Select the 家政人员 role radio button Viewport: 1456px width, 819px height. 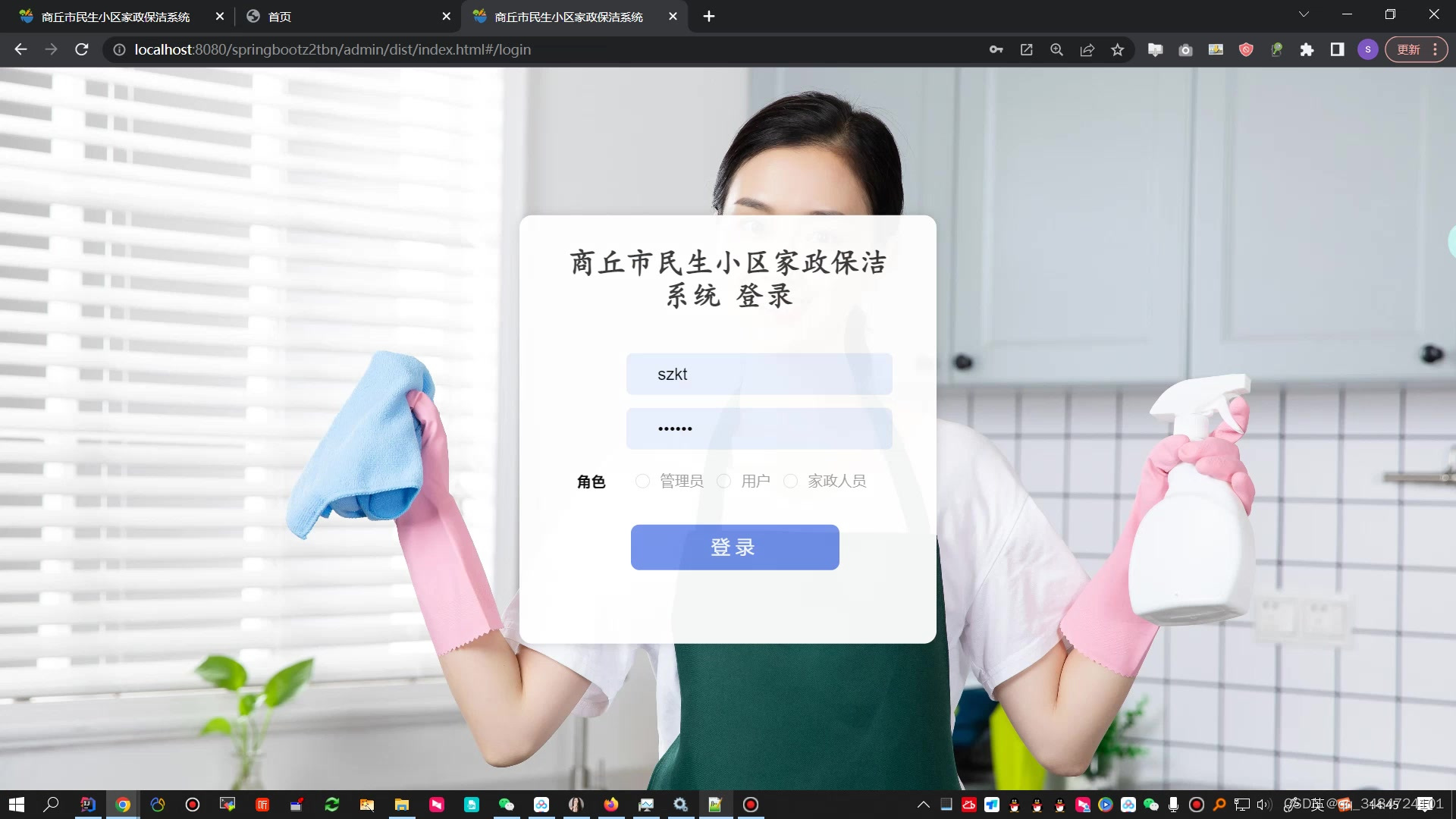point(790,481)
